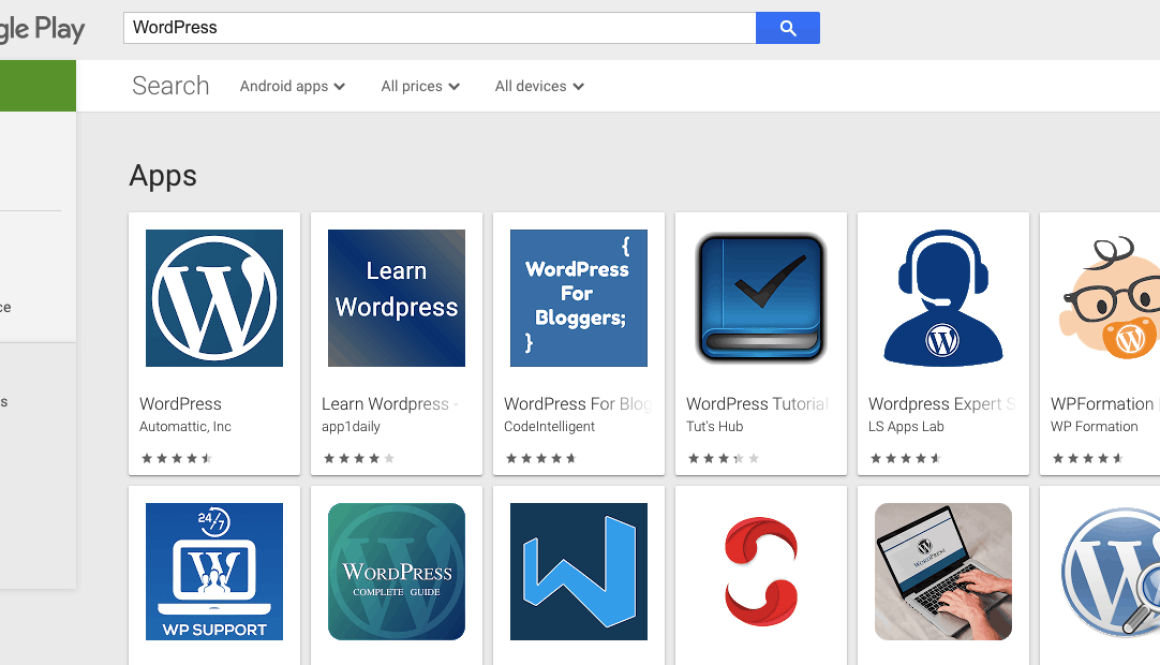
Task: Open the All devices filter dropdown
Action: [x=539, y=86]
